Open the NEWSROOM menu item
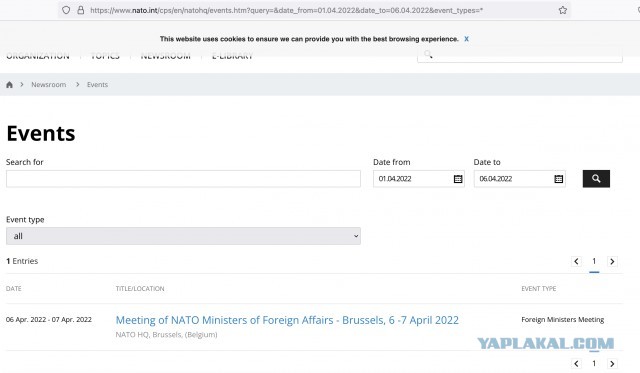 pos(165,56)
